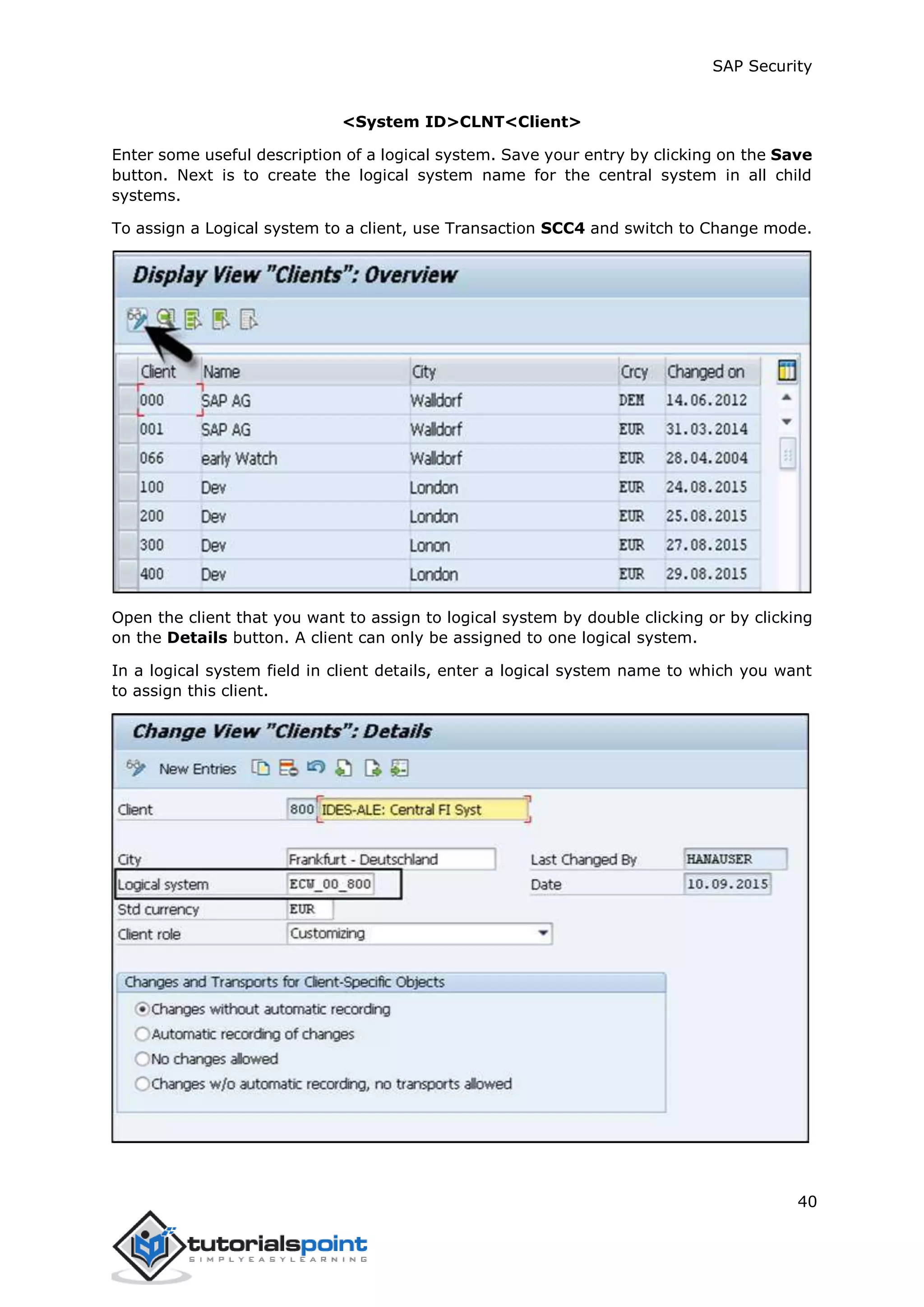Image resolution: width=924 pixels, height=1307 pixels.
Task: Click the tutorialspoint logo in footer
Action: (240, 1247)
